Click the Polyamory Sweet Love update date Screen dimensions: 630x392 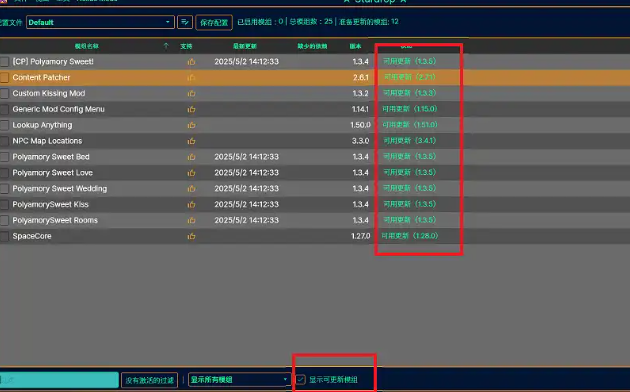point(246,173)
